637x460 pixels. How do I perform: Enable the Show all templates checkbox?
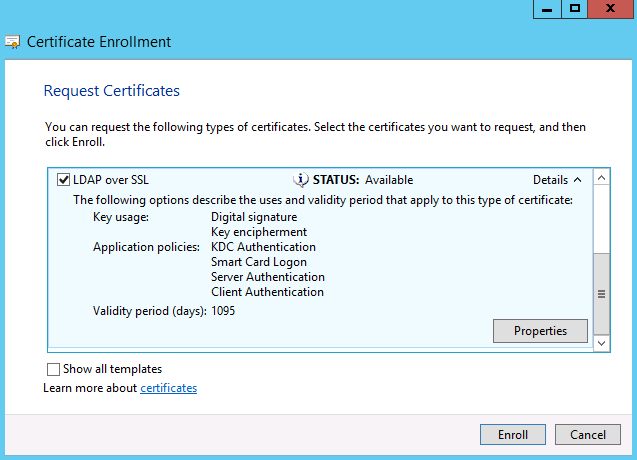53,369
